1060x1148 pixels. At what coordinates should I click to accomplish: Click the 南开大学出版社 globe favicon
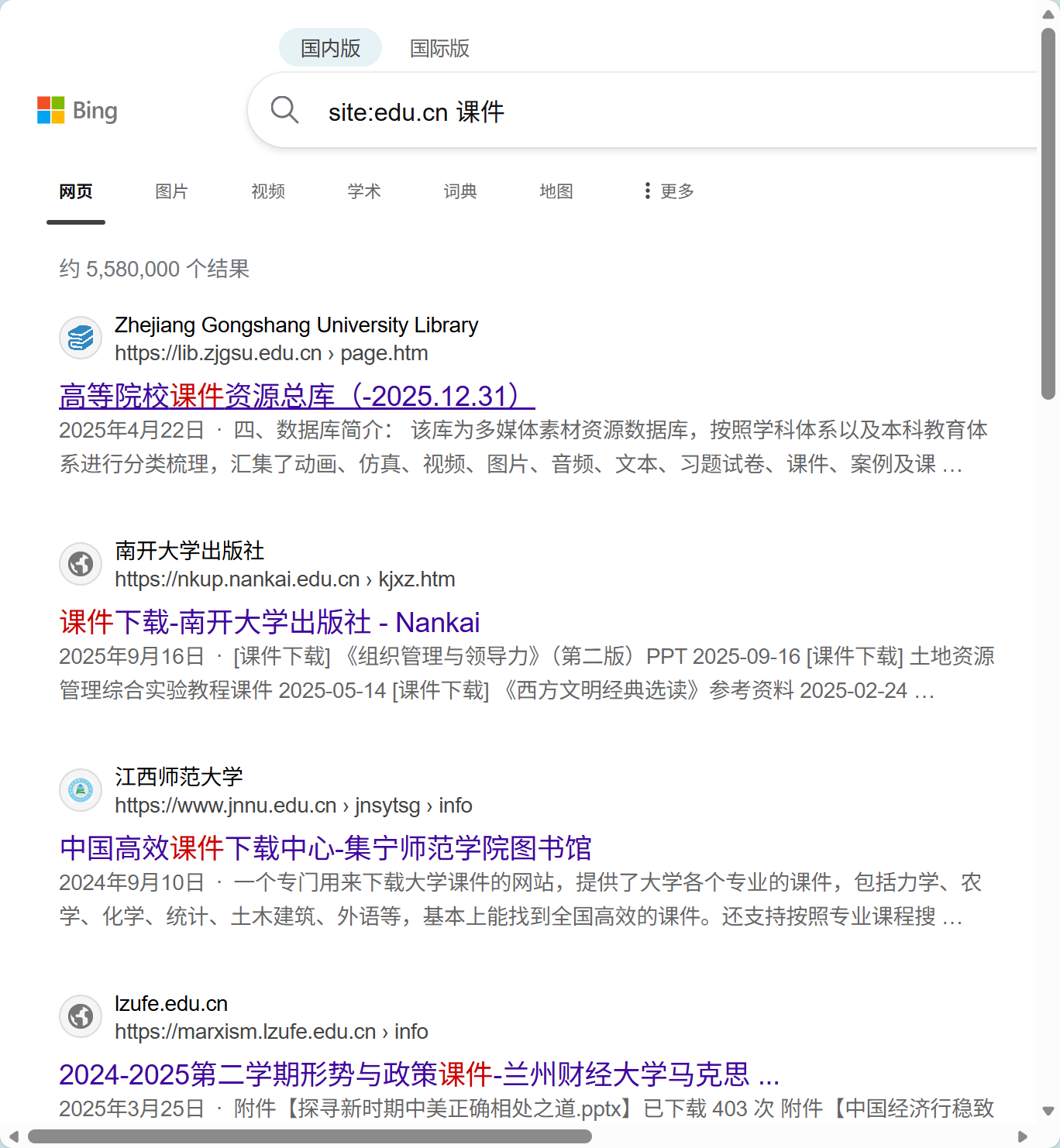tap(81, 564)
